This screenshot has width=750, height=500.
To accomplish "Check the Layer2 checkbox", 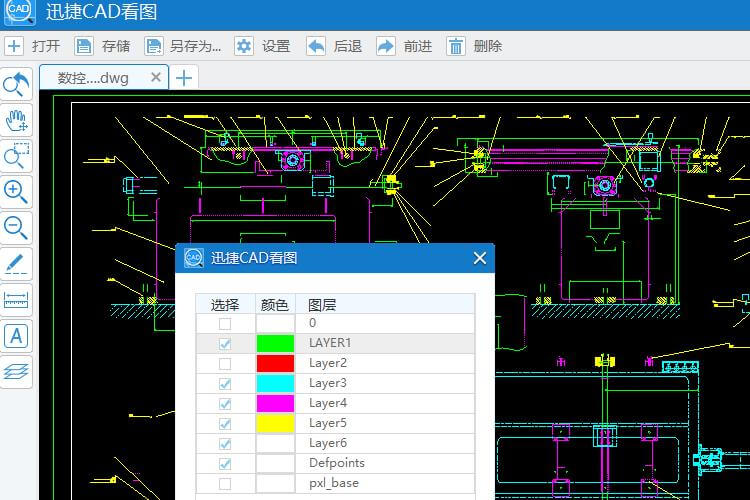I will tap(225, 364).
